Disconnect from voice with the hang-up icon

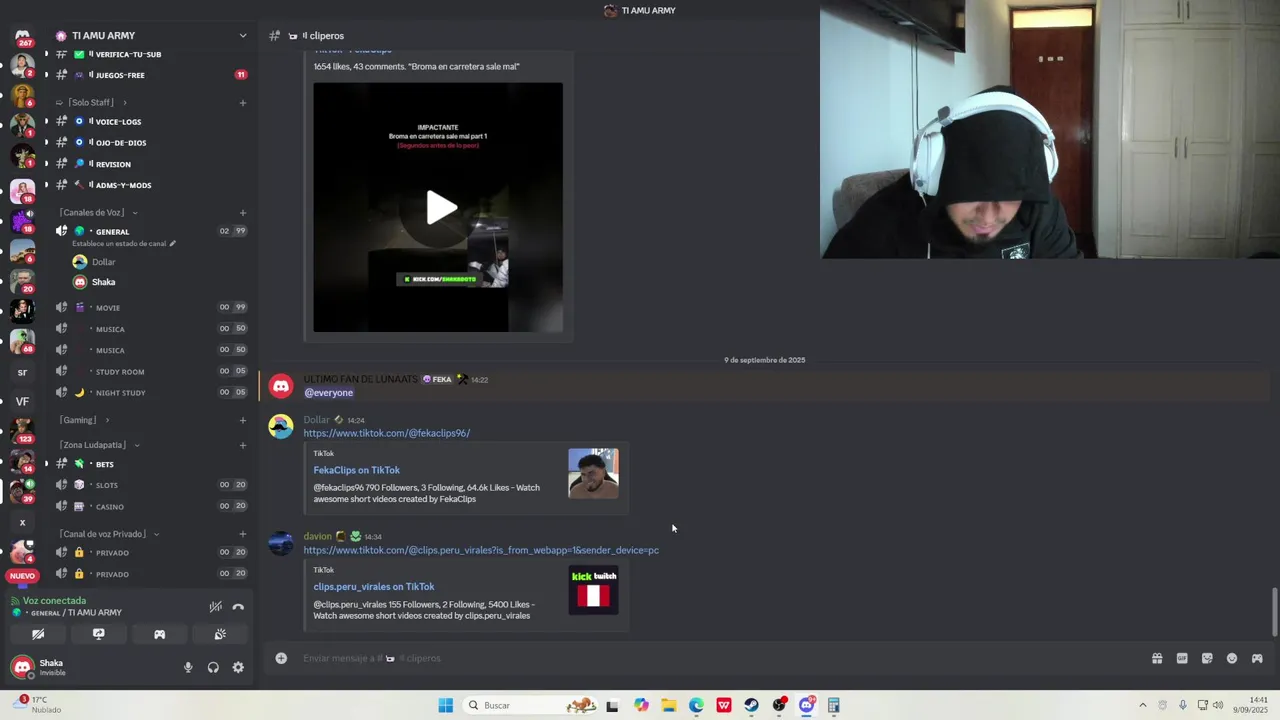[238, 607]
